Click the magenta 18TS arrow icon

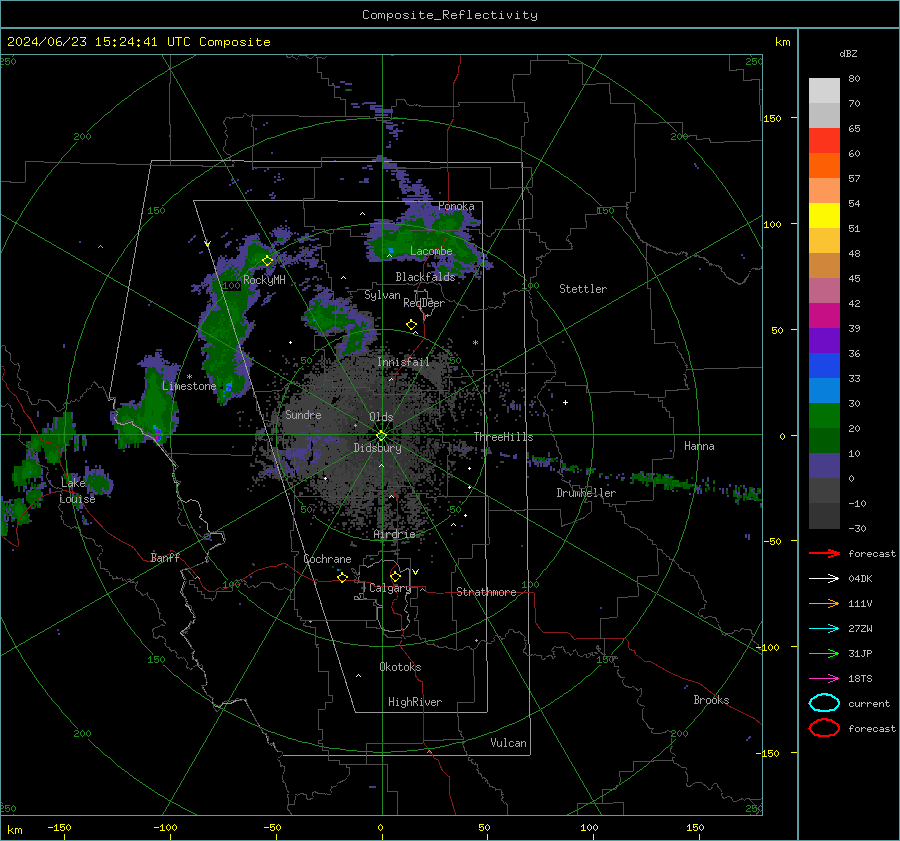tap(824, 679)
